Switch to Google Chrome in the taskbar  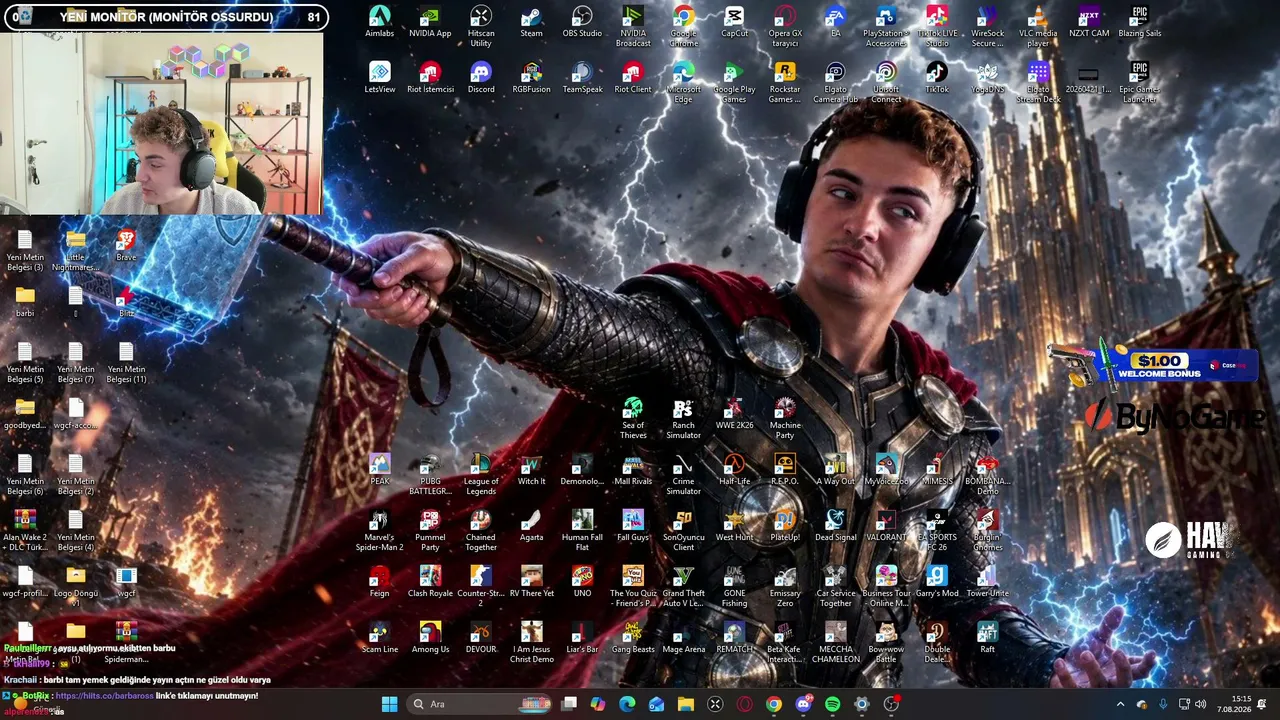point(774,704)
